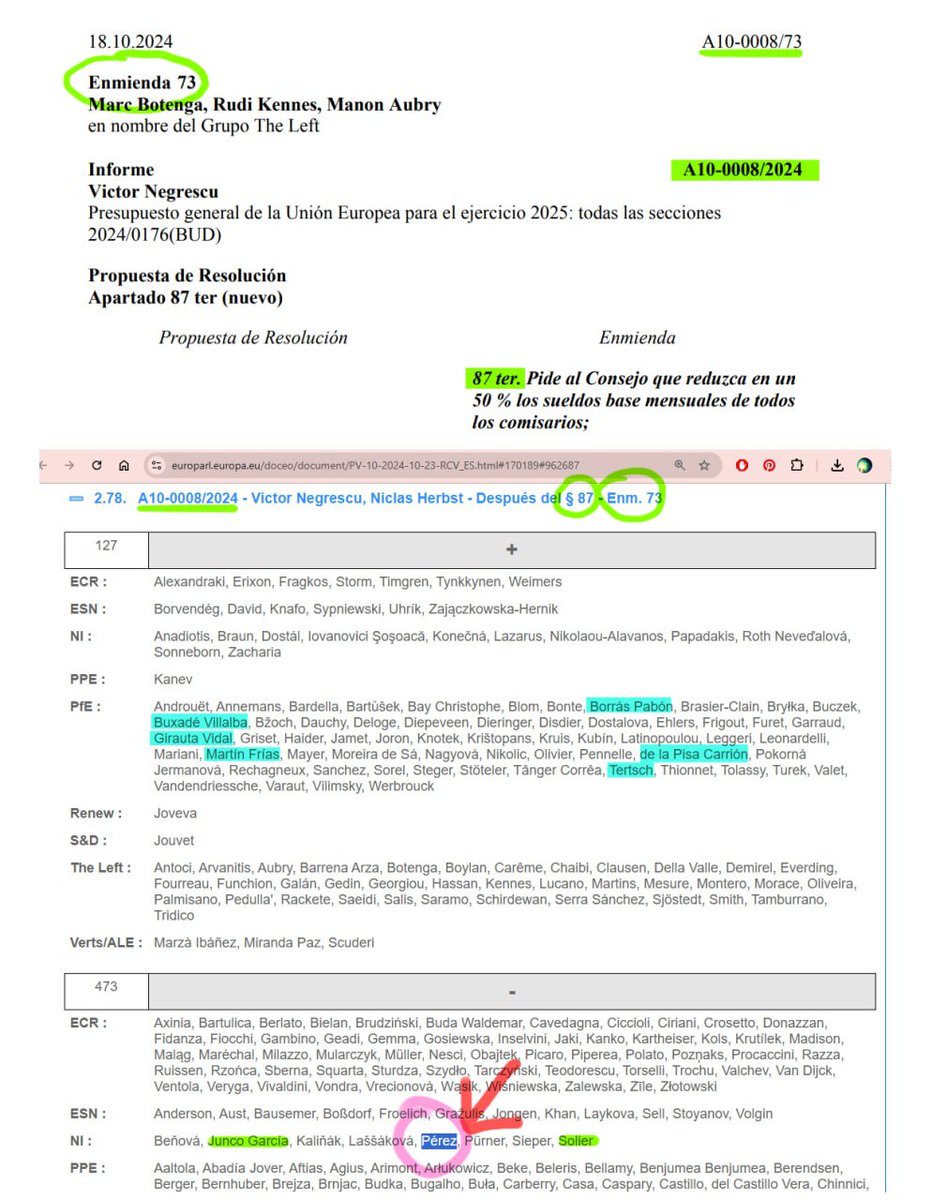932x1200 pixels.
Task: Select highlighted name Tertsch
Action: (630, 770)
